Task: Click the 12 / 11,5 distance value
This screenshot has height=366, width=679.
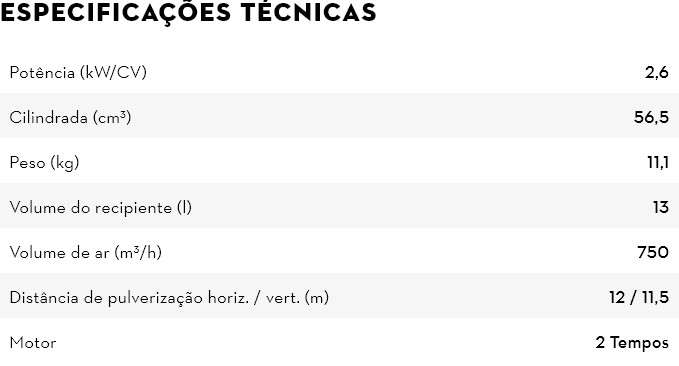Action: [639, 298]
